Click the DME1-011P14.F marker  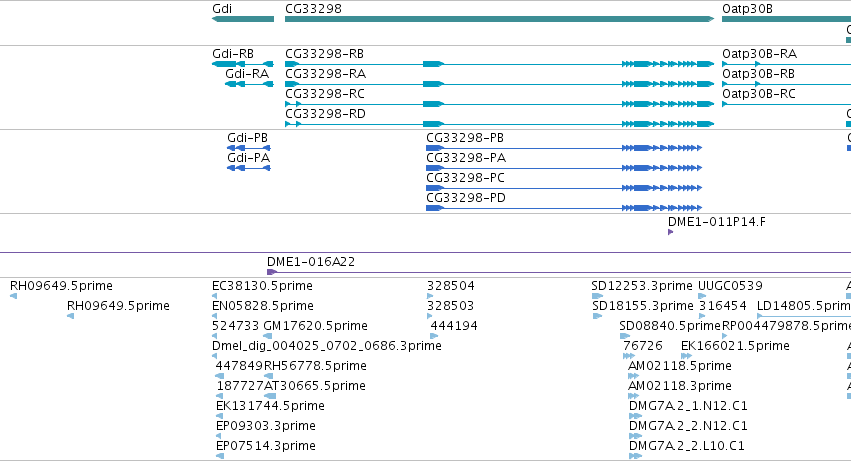(717, 222)
